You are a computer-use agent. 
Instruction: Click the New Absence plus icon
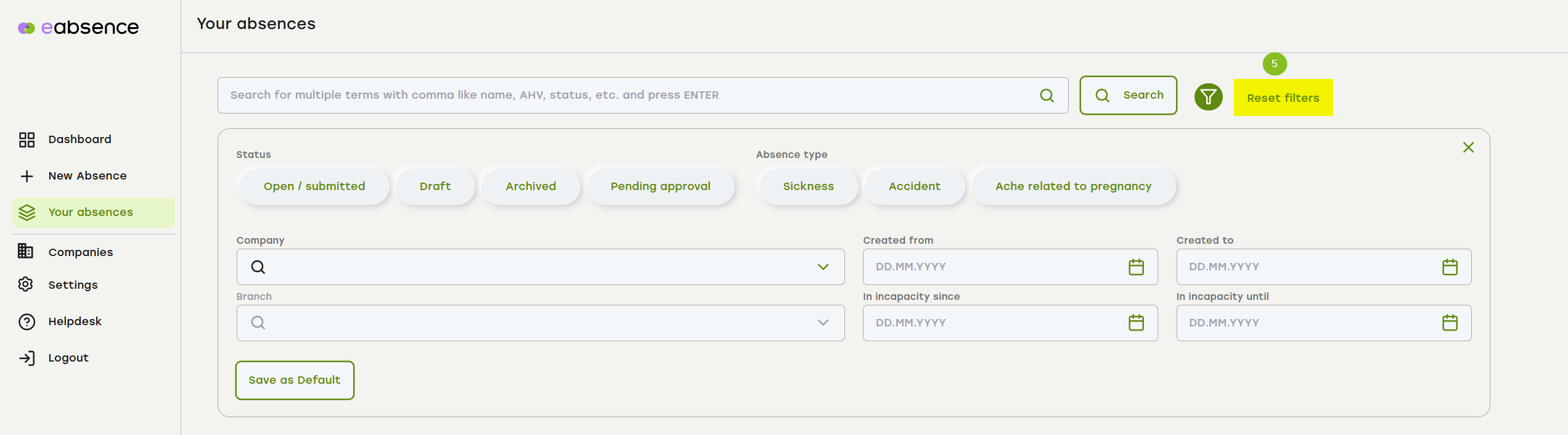(x=27, y=176)
